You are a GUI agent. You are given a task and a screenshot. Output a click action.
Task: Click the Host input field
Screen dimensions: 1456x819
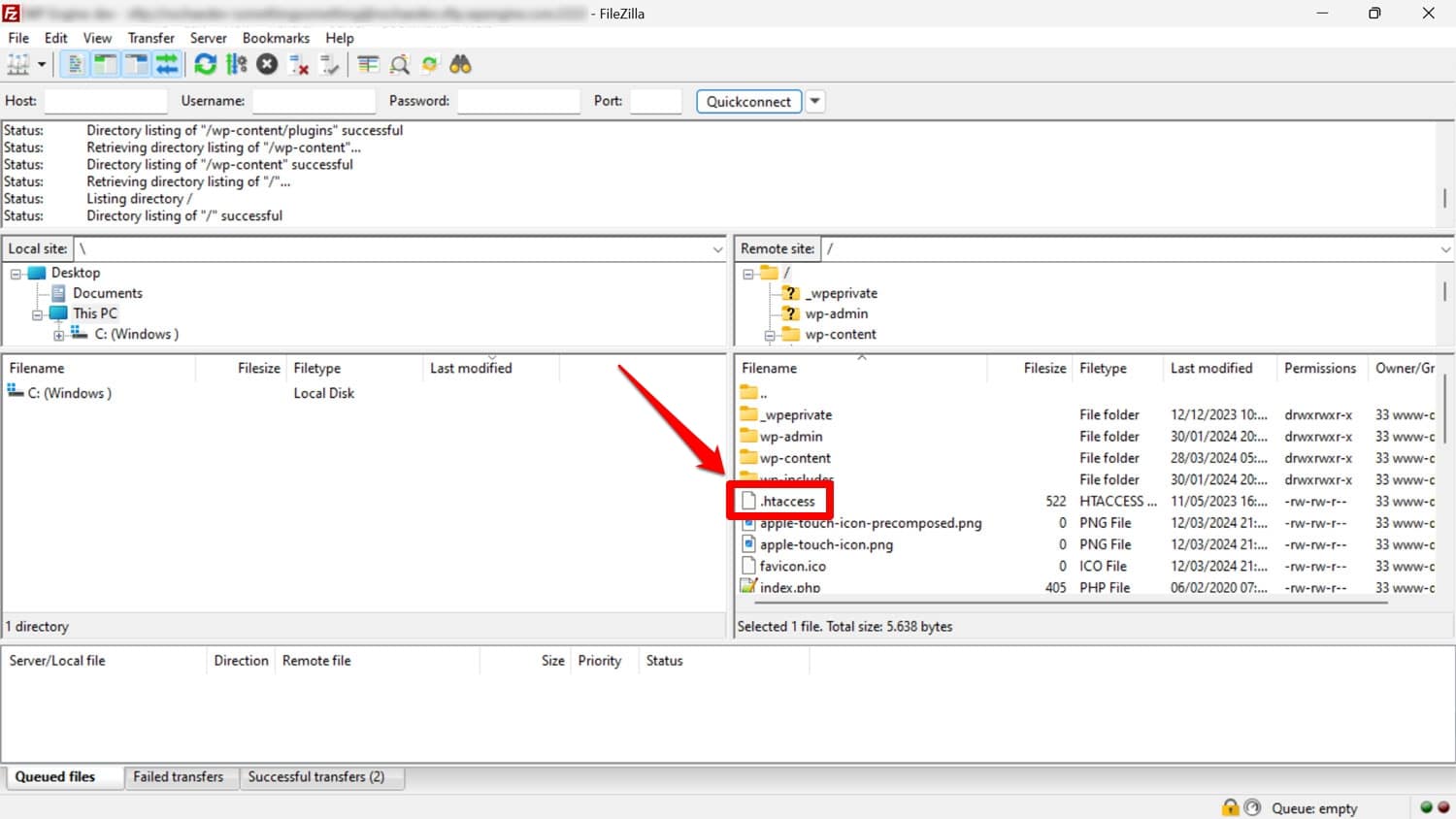coord(106,101)
